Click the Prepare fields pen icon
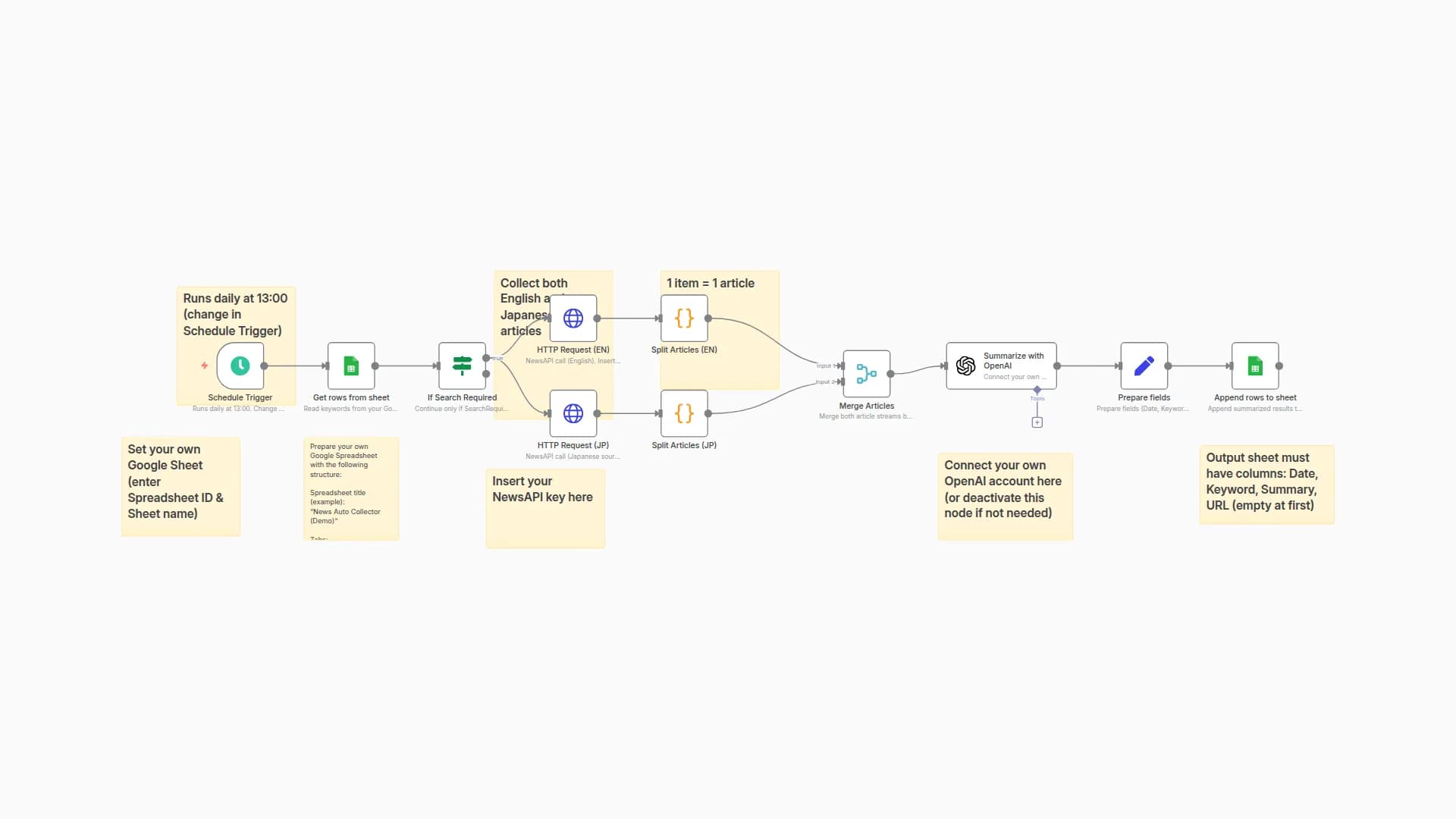This screenshot has width=1456, height=819. [1144, 366]
